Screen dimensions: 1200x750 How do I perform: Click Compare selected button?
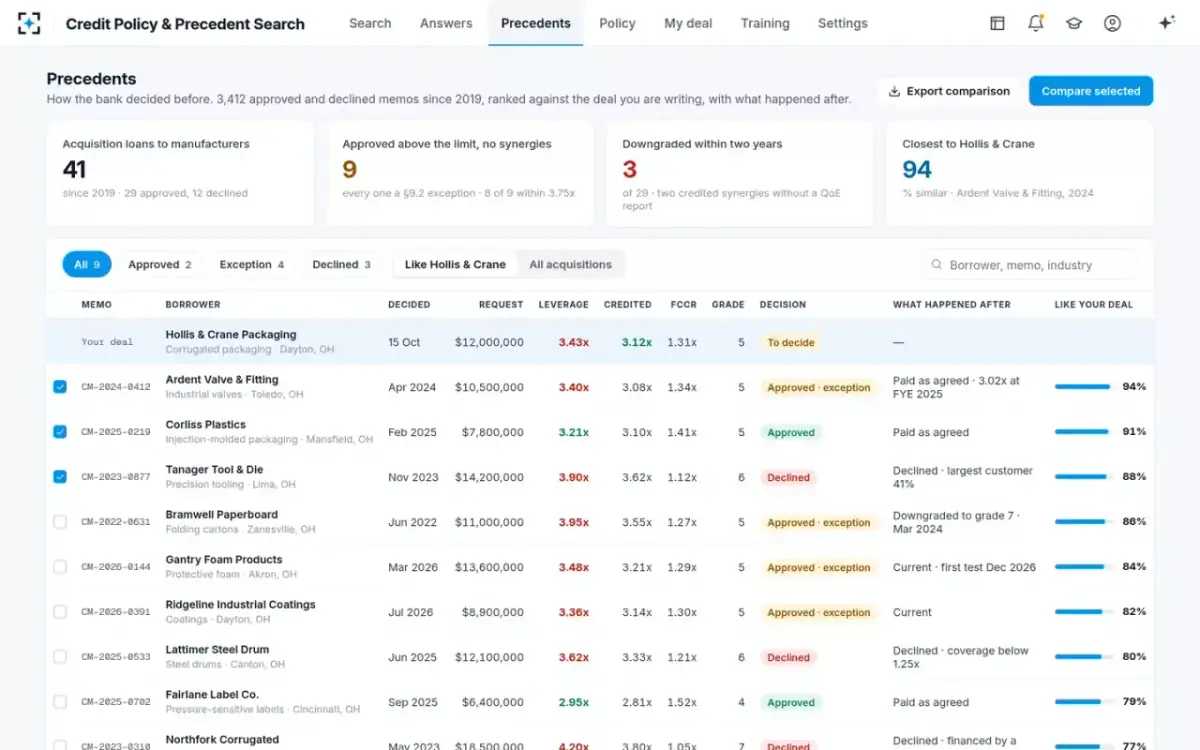(1091, 91)
